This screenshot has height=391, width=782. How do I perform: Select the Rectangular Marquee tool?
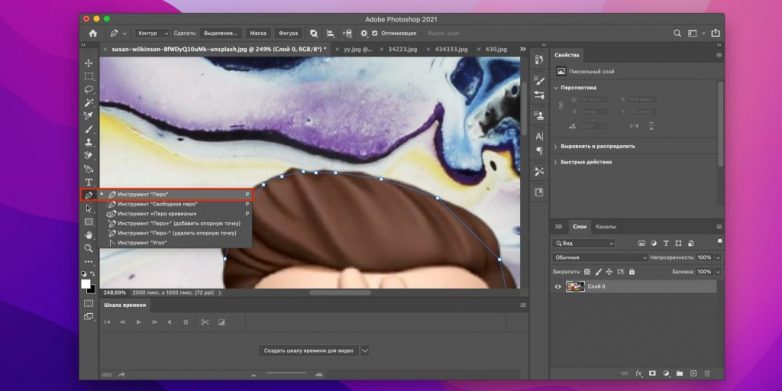(x=89, y=76)
